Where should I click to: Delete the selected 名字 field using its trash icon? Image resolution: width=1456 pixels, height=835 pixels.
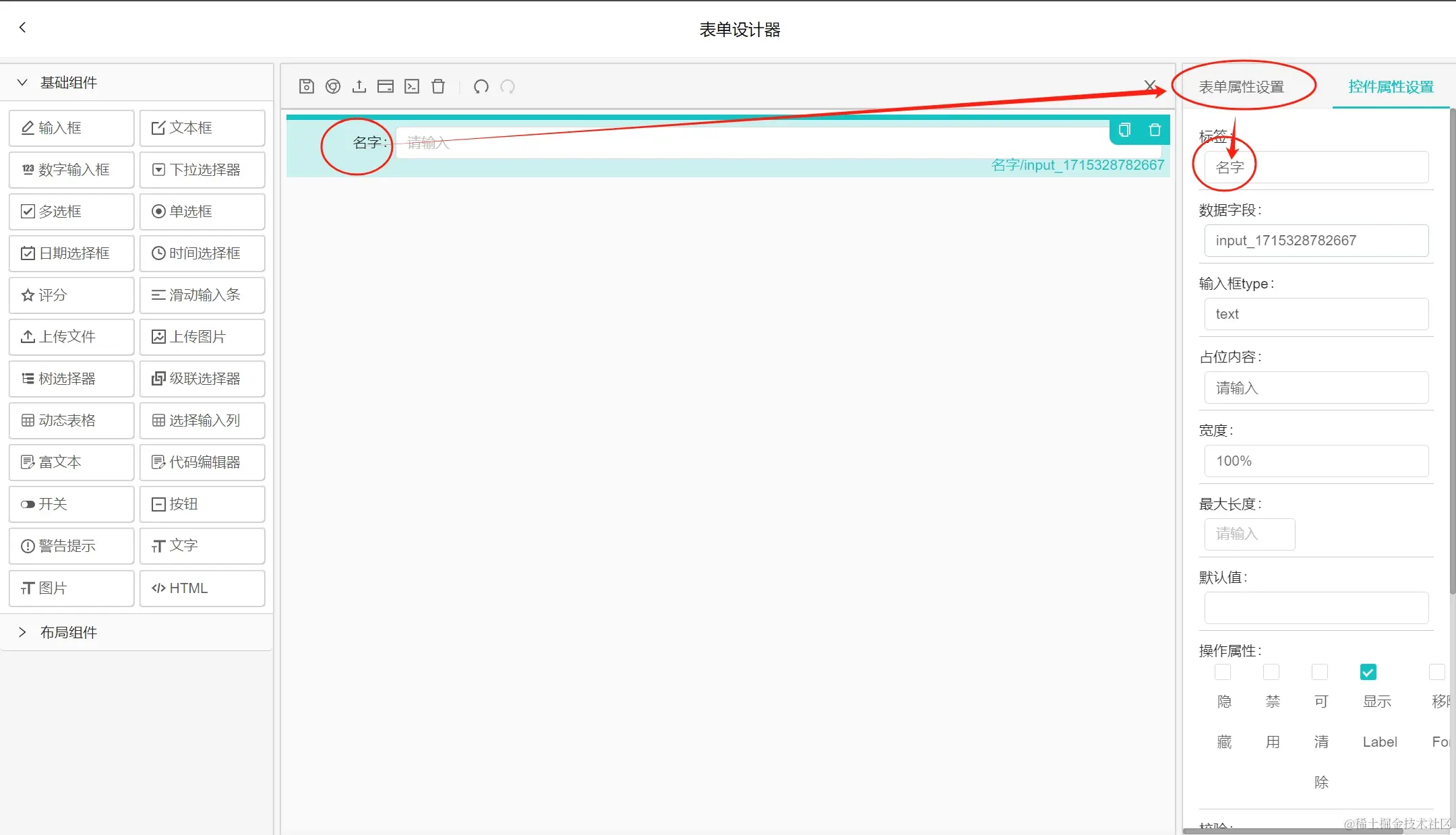pos(1155,130)
